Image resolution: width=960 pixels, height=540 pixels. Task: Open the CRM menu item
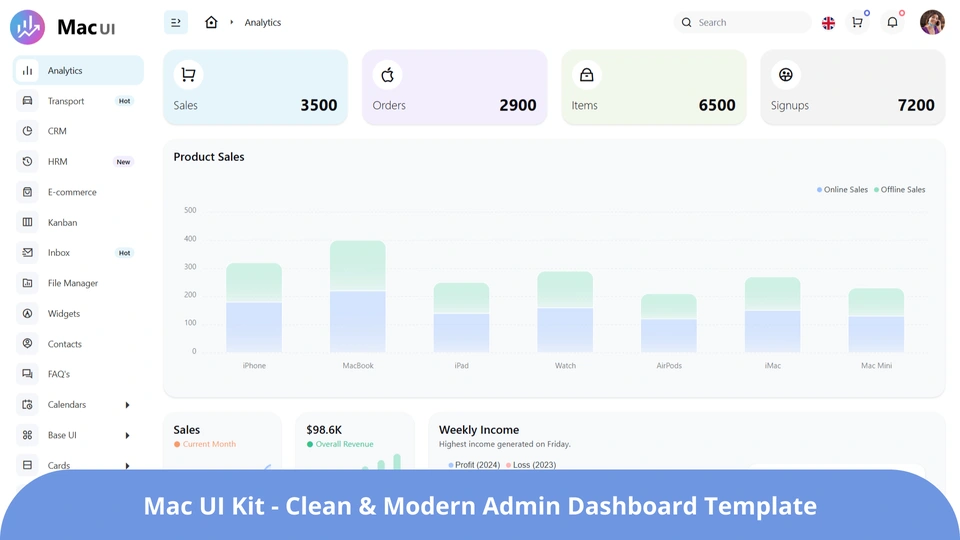pyautogui.click(x=78, y=131)
